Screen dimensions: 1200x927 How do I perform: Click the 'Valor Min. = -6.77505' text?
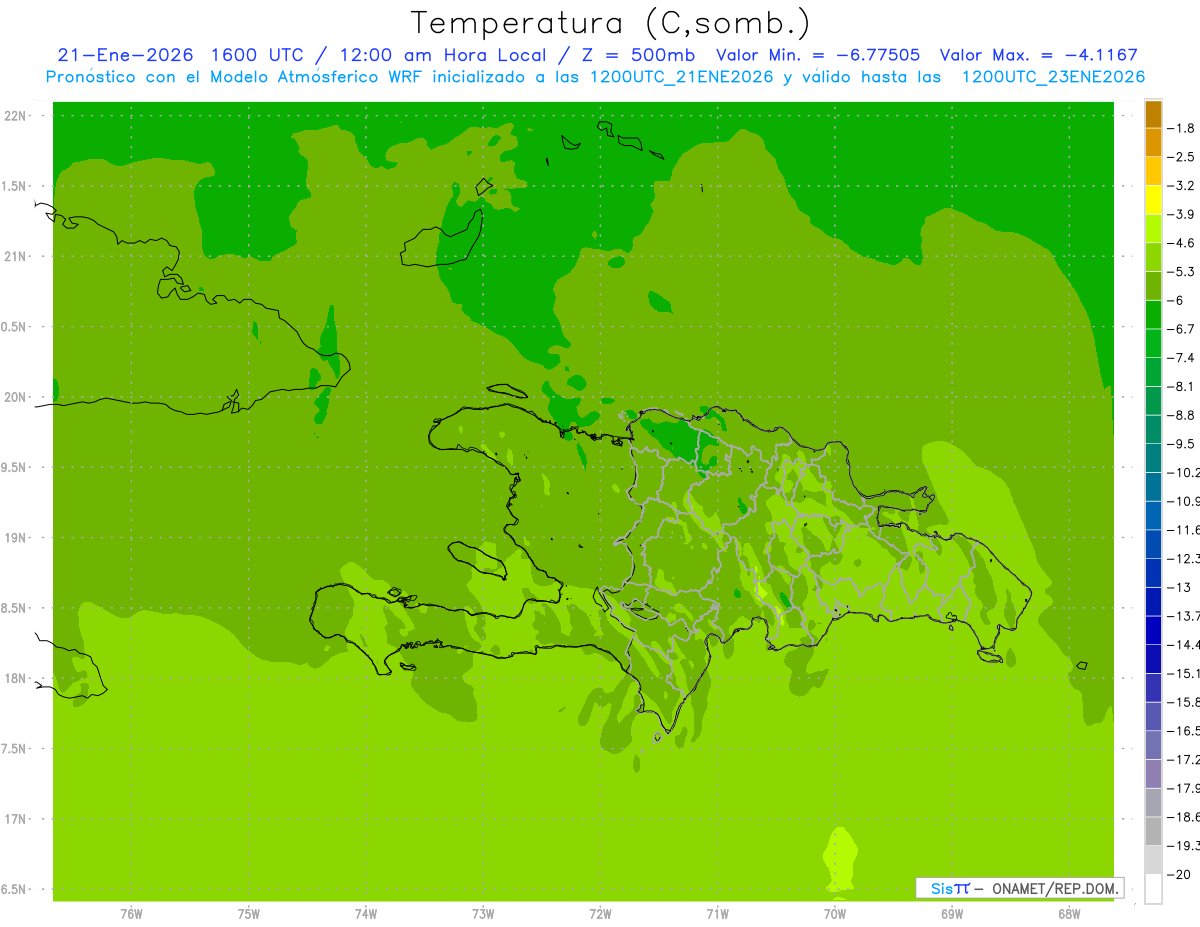[x=818, y=55]
